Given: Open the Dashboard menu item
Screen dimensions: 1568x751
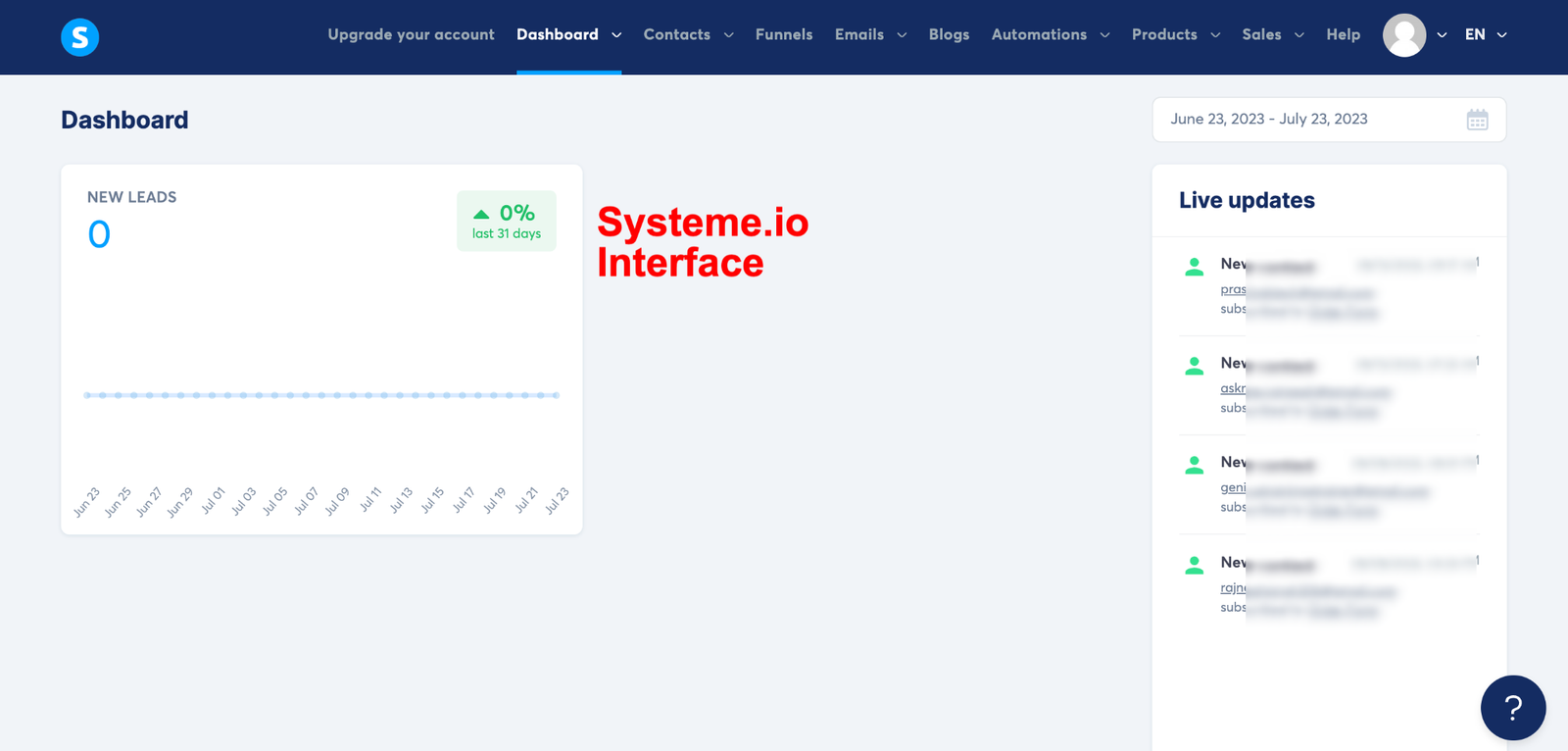Looking at the screenshot, I should [x=558, y=34].
